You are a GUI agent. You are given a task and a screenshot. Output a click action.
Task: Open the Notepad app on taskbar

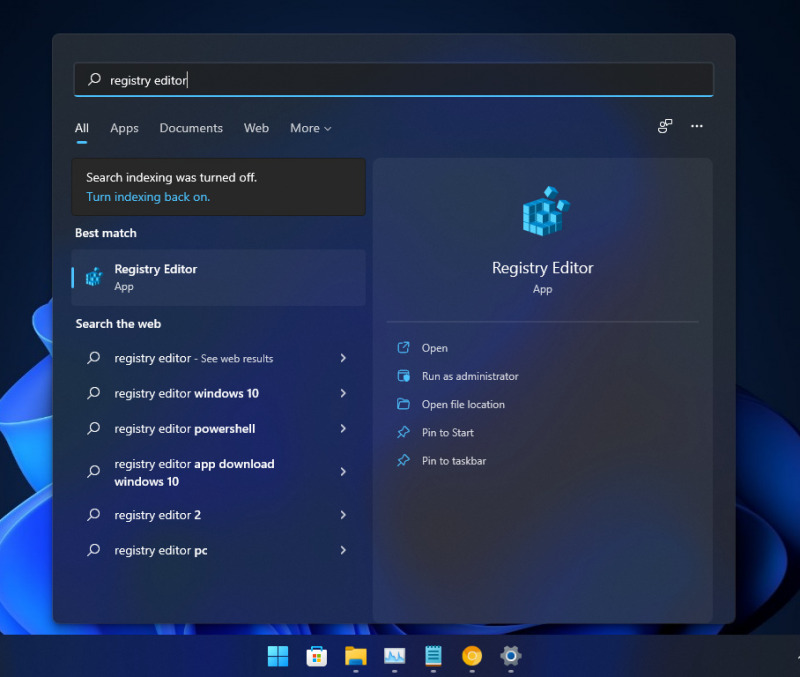433,656
